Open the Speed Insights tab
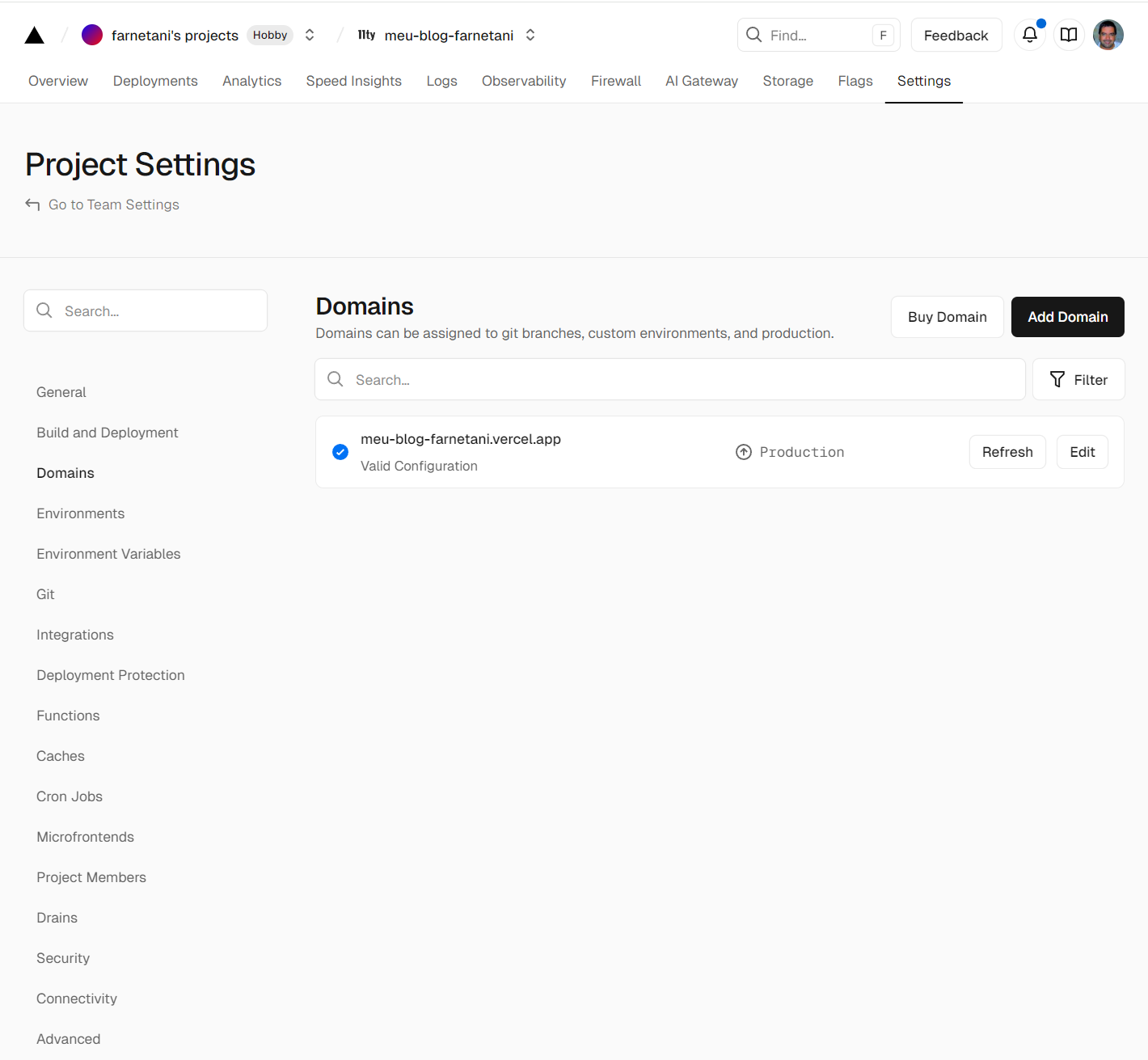The width and height of the screenshot is (1148, 1060). click(353, 81)
